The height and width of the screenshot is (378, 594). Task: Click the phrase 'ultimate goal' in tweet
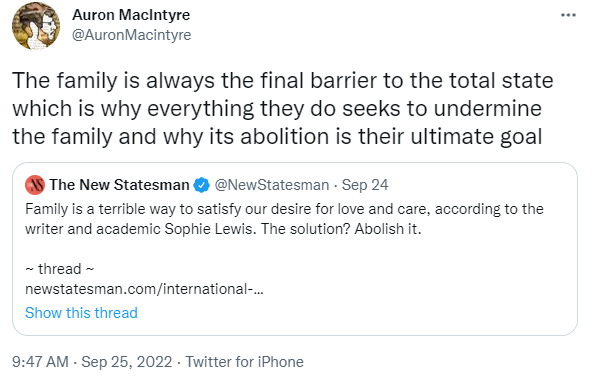477,136
